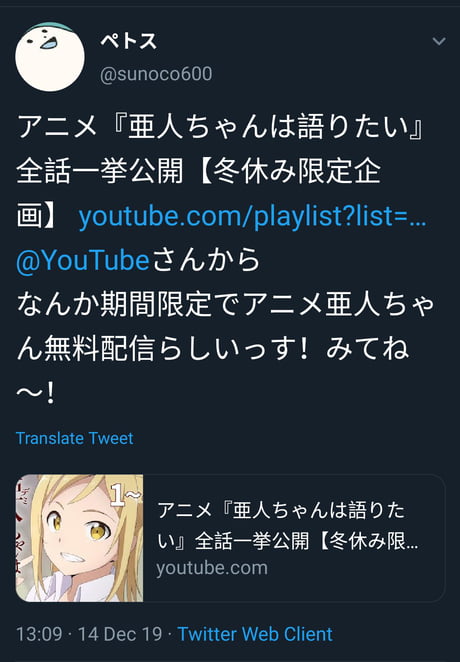The height and width of the screenshot is (662, 460).
Task: Open the 13:09 tweet timestamp
Action: [x=39, y=634]
